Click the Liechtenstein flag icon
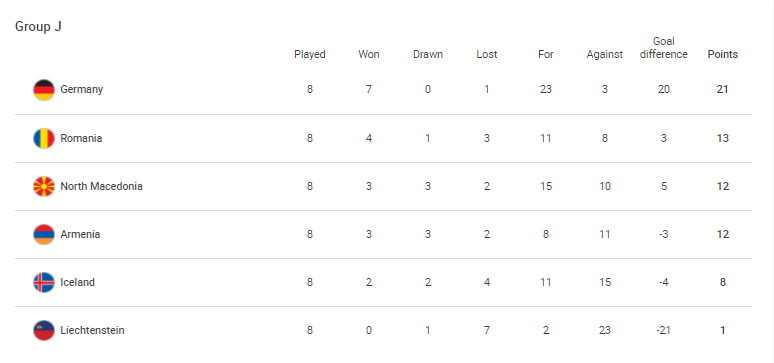Viewport: 774px width, 363px height. [x=44, y=330]
